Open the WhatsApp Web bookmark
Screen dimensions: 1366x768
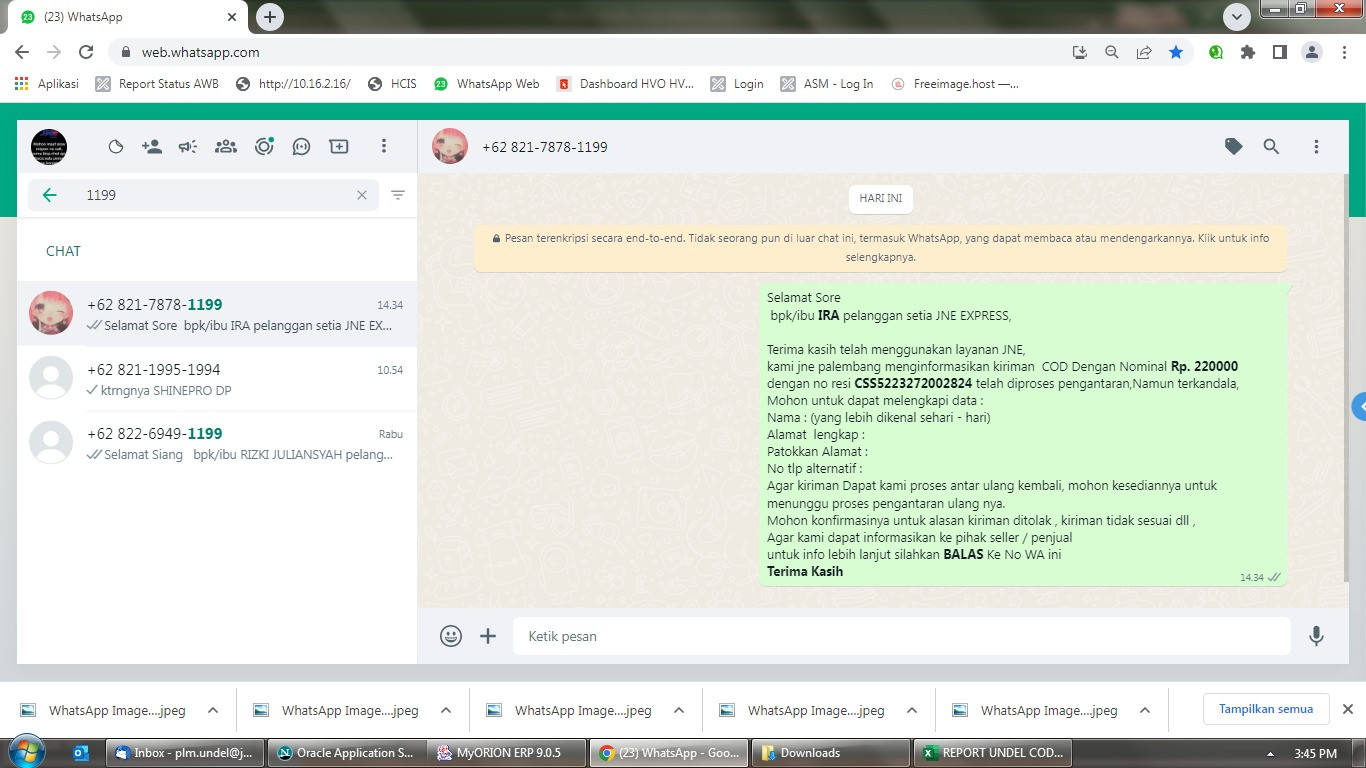point(487,84)
